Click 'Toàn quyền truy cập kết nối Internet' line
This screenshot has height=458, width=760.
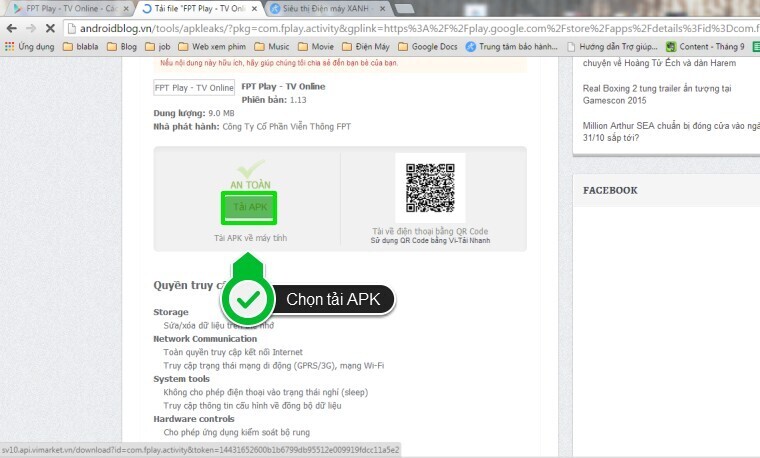[x=233, y=352]
